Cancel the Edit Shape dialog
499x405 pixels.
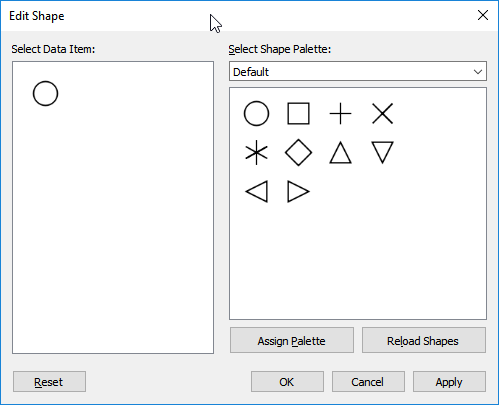(368, 382)
